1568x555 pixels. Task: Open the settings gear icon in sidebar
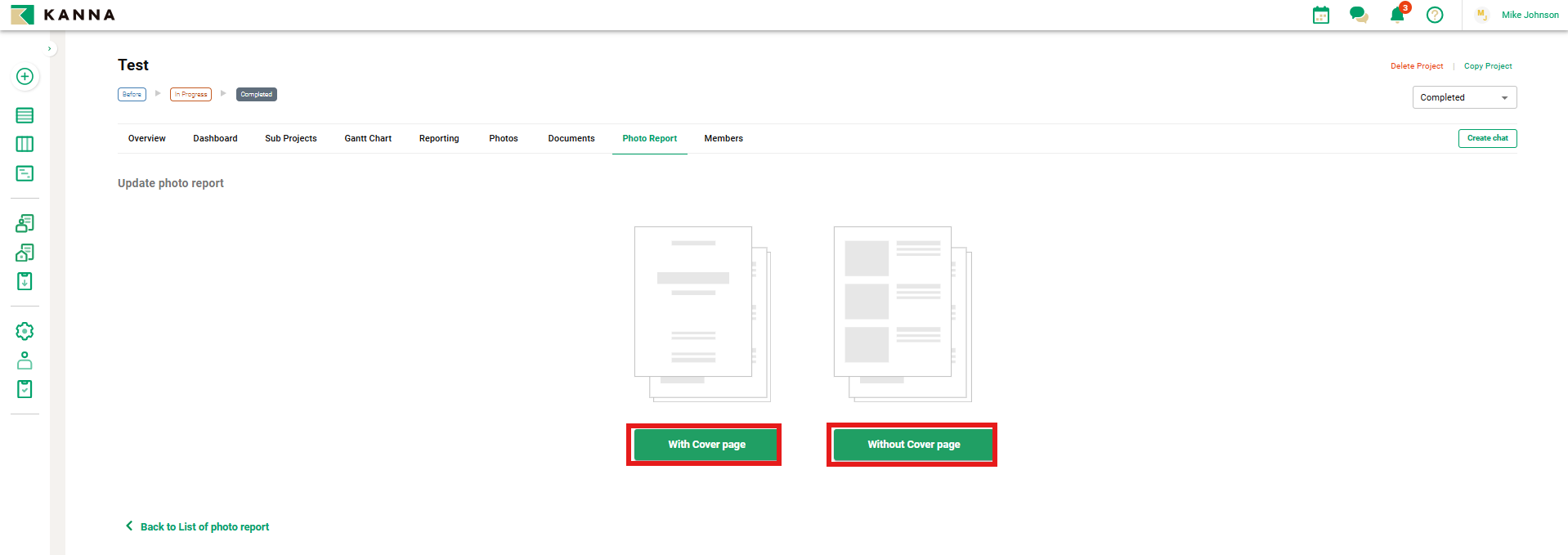click(x=25, y=331)
